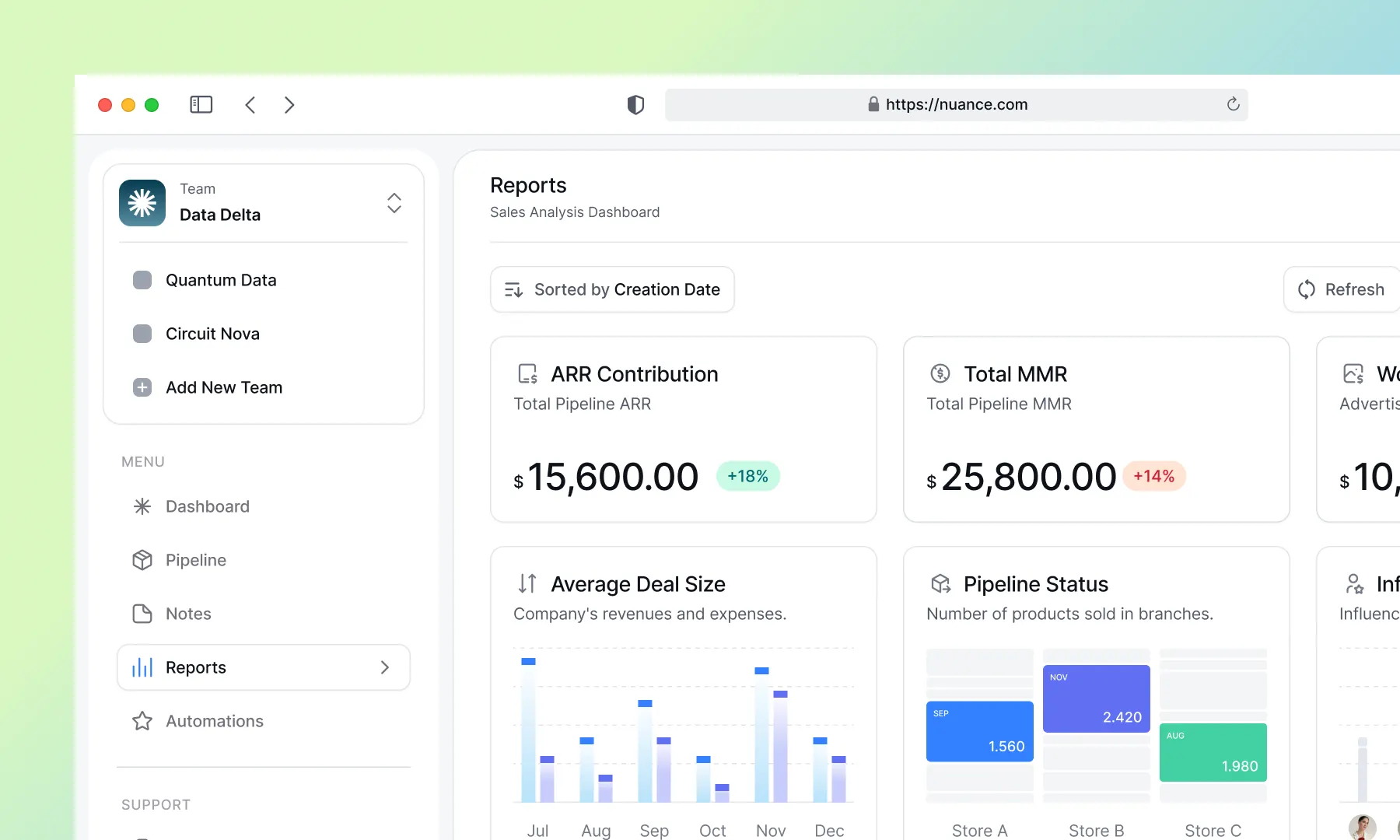This screenshot has height=840, width=1400.
Task: Click the SUPPORT section header
Action: pyautogui.click(x=156, y=805)
